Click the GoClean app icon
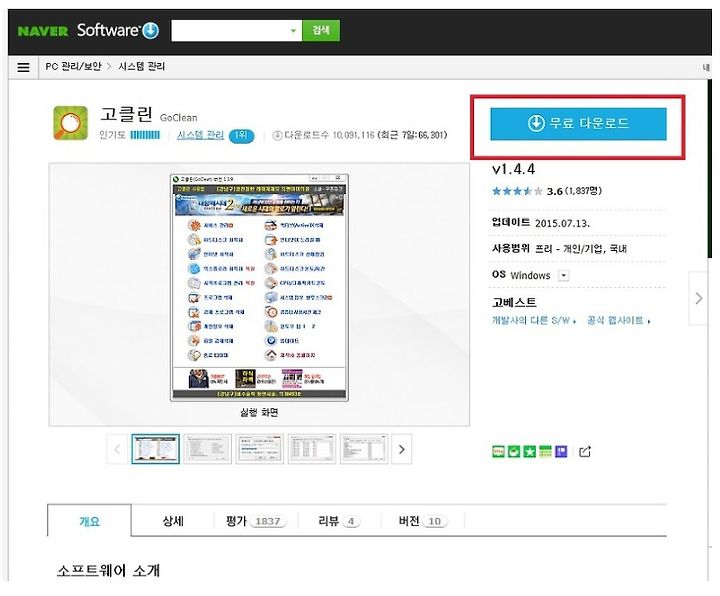720x596 pixels. tap(70, 123)
